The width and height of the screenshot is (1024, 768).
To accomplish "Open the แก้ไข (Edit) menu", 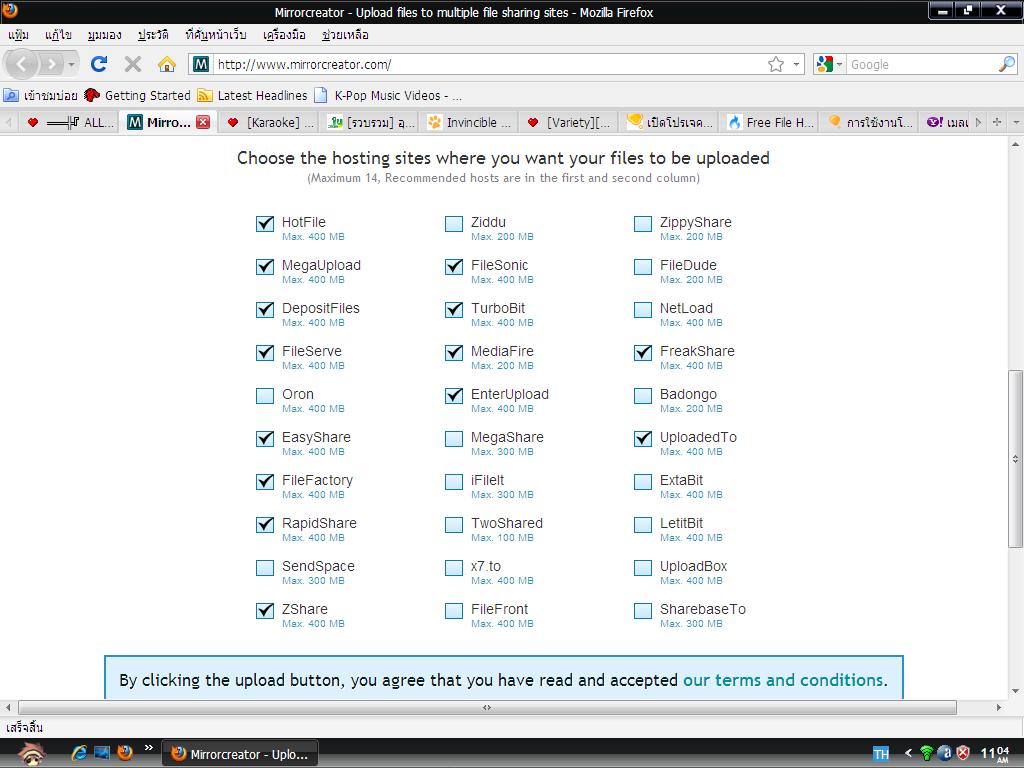I will [58, 35].
